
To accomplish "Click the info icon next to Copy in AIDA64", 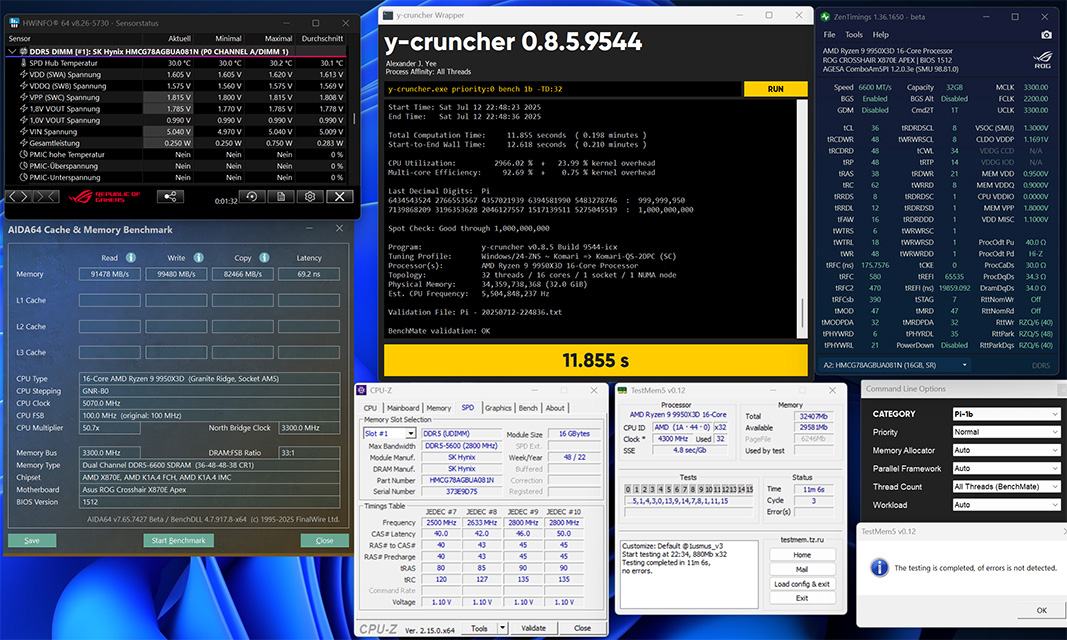I will 264,258.
